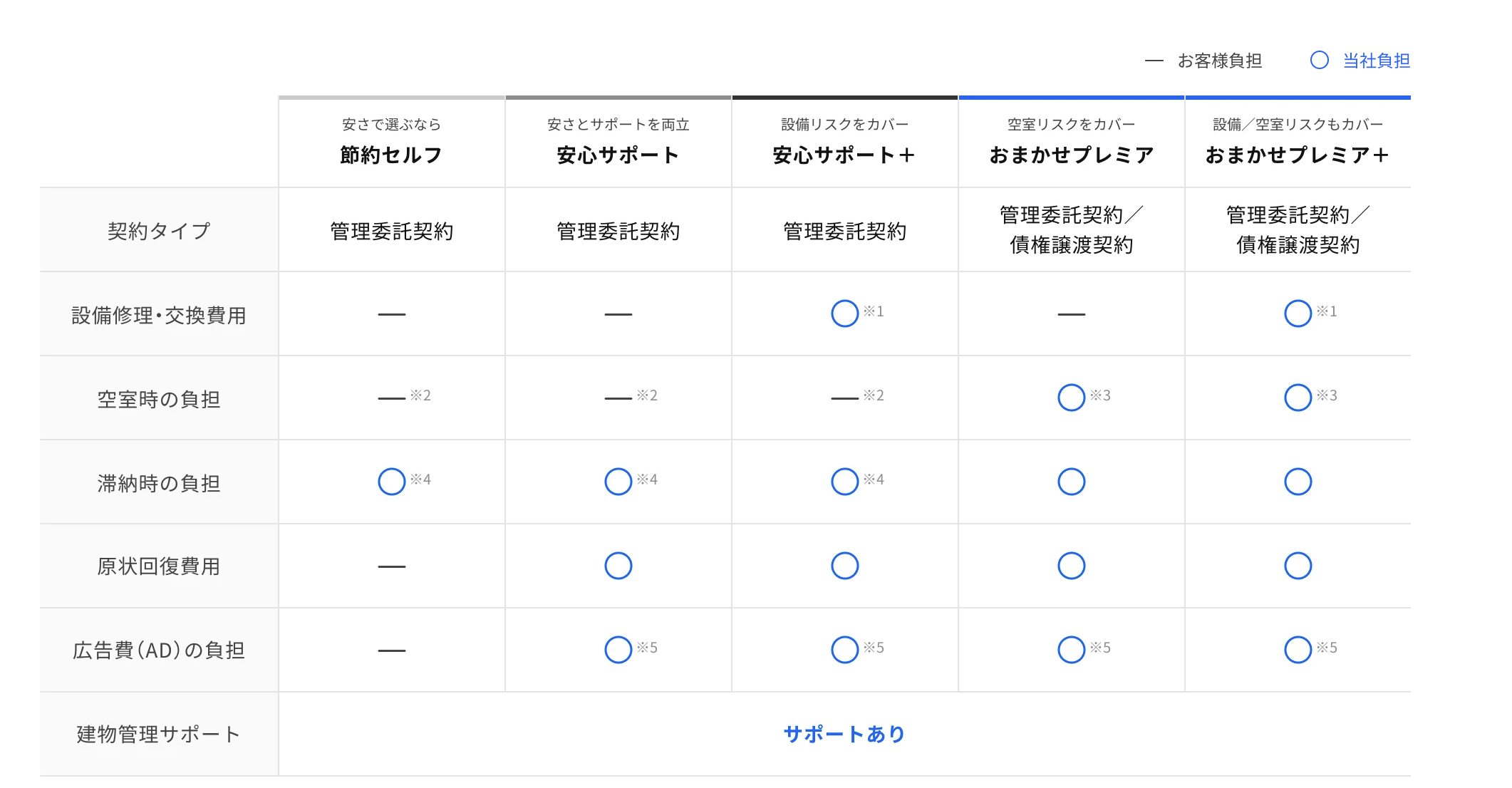Screen dimensions: 1512x788
Task: Click the 建物管理サポート row label
Action: click(159, 734)
